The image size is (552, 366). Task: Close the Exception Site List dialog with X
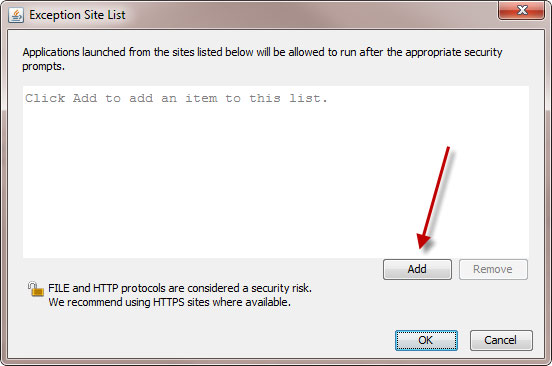522,10
